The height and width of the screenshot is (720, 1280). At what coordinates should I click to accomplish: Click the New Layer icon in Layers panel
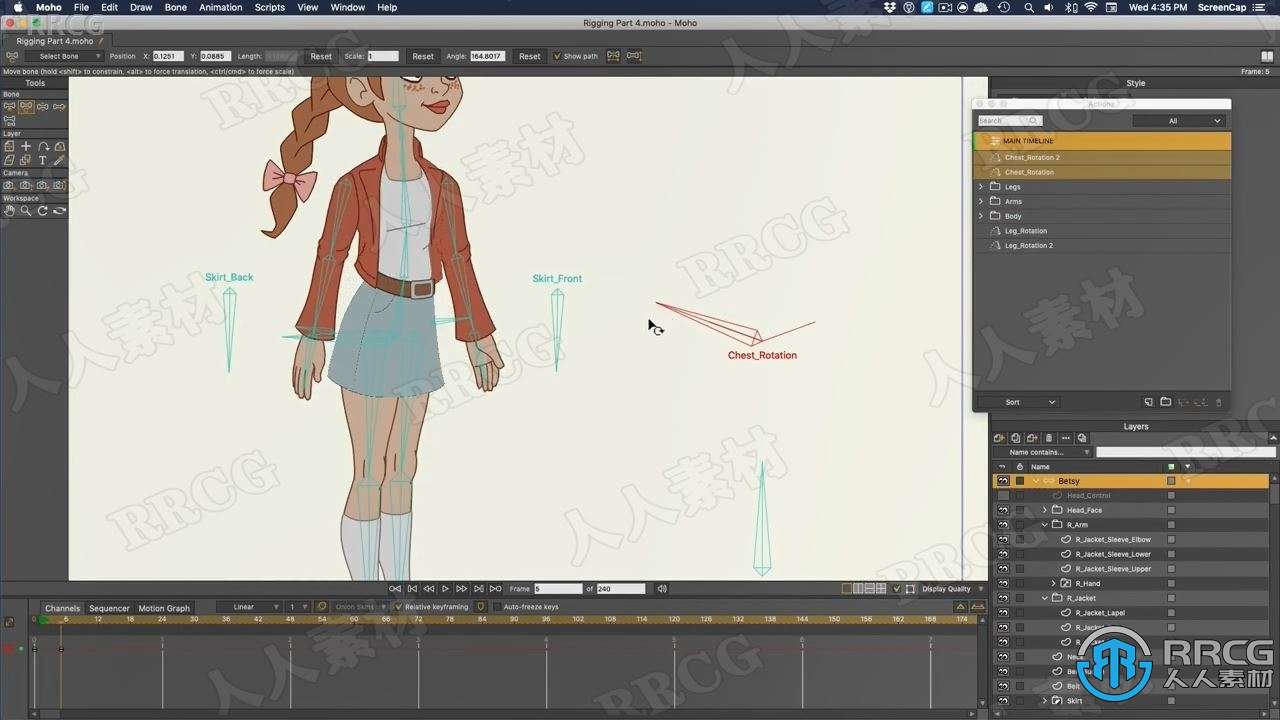[x=998, y=438]
